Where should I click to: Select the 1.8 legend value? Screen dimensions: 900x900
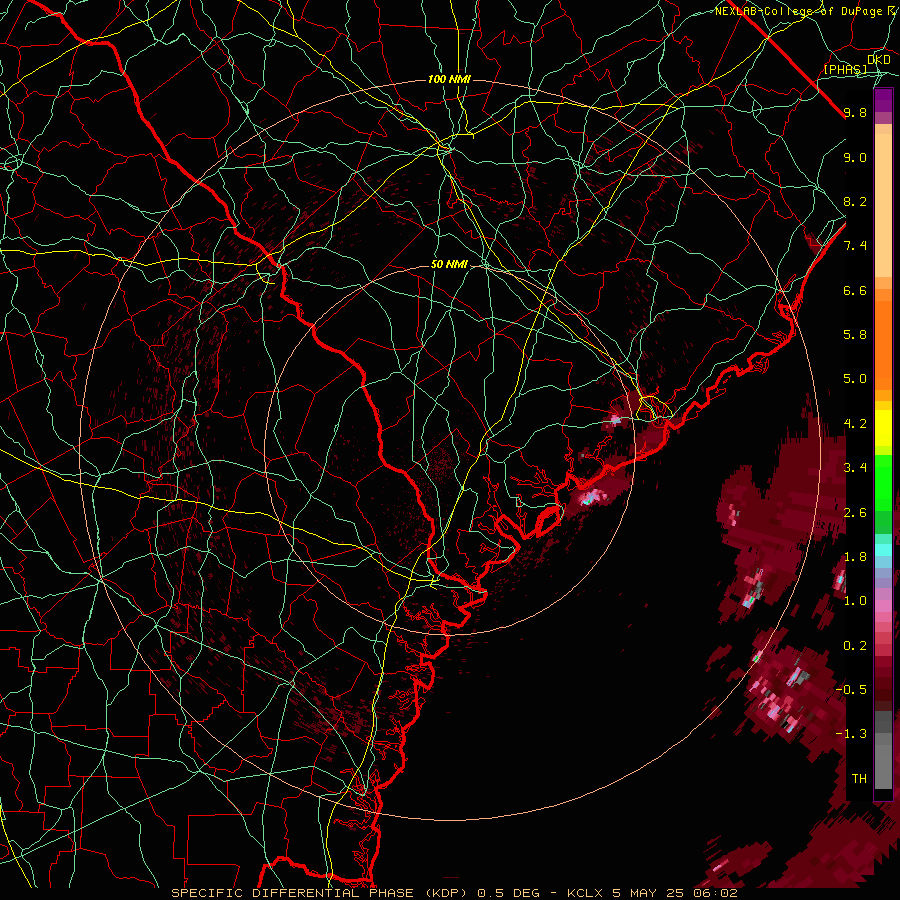pyautogui.click(x=855, y=557)
